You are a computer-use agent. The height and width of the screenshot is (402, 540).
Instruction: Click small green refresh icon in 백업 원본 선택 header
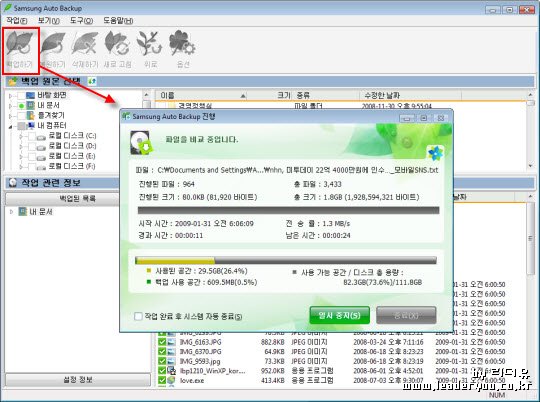[x=92, y=81]
